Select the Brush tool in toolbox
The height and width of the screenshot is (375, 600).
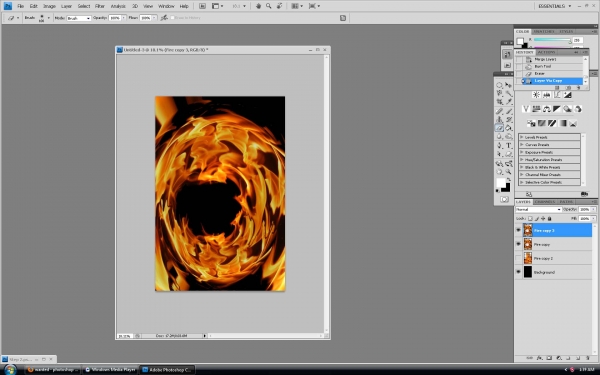click(x=509, y=111)
